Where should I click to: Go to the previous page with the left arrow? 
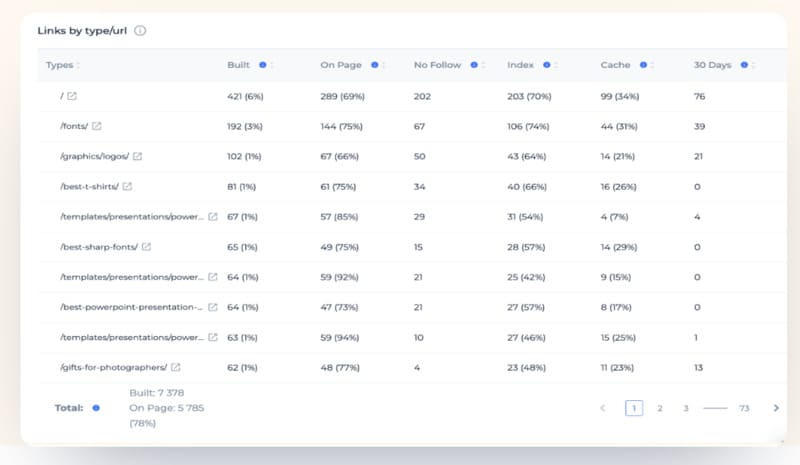pyautogui.click(x=603, y=408)
